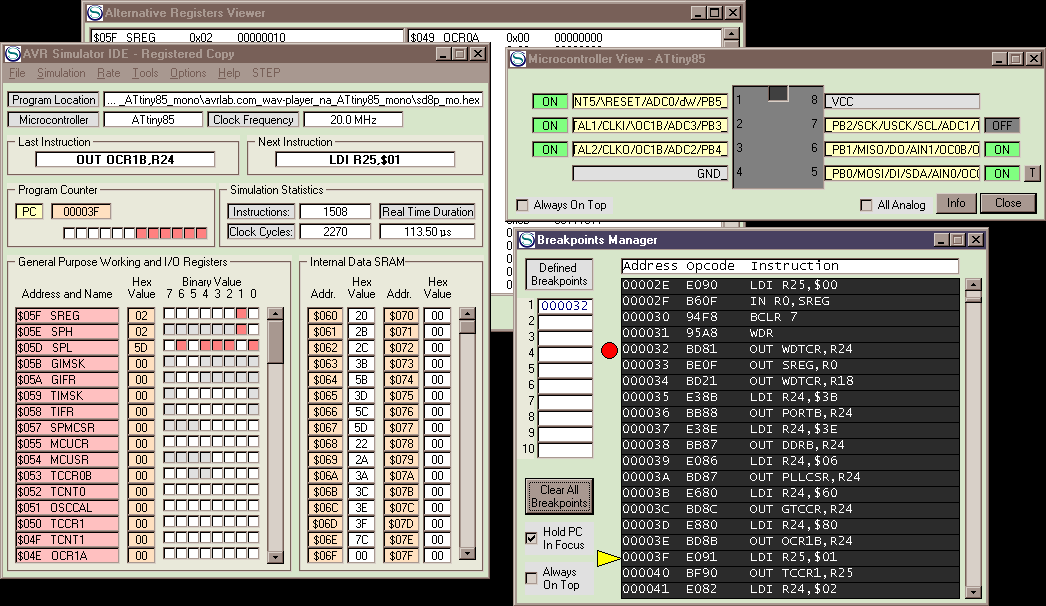Click the Real Time Duration button
This screenshot has height=606, width=1046.
pos(427,212)
